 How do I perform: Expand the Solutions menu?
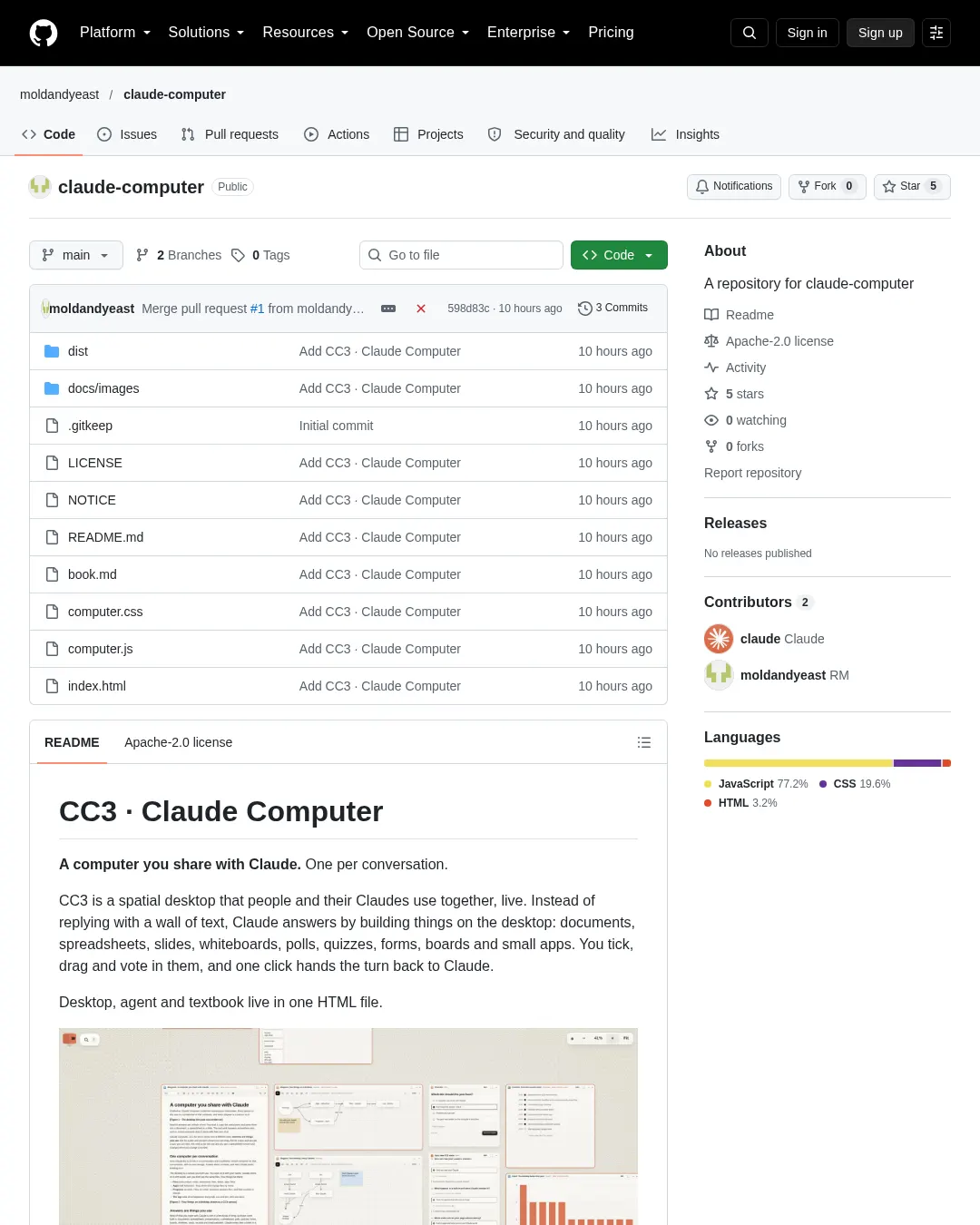click(206, 33)
